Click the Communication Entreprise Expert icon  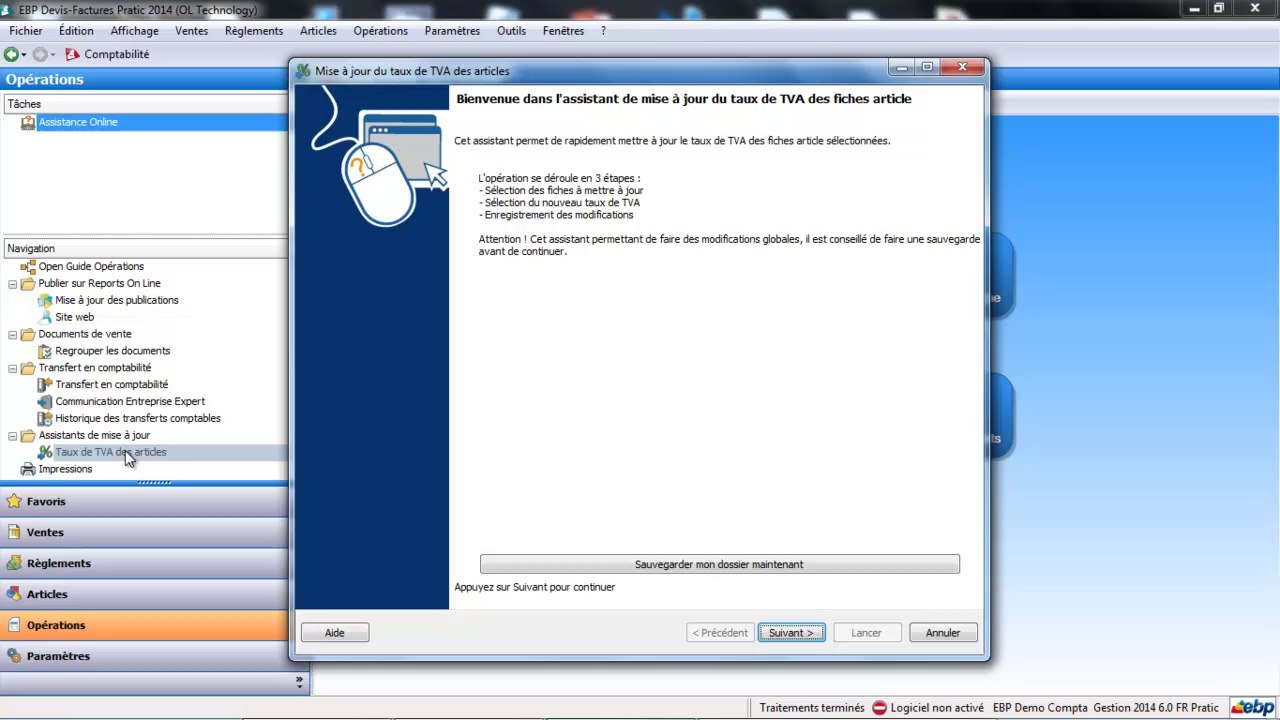click(45, 401)
